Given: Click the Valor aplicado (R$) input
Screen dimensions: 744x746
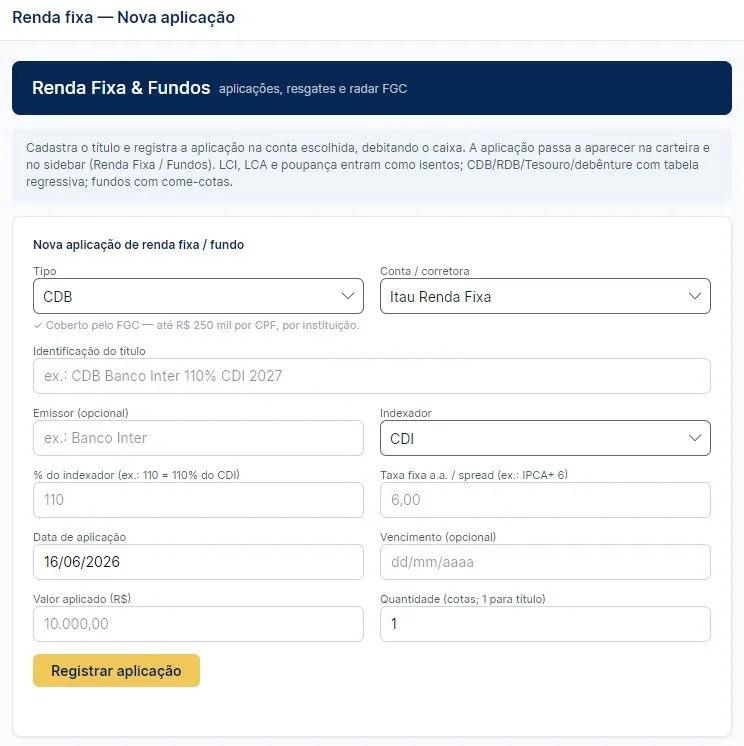Looking at the screenshot, I should (x=198, y=624).
